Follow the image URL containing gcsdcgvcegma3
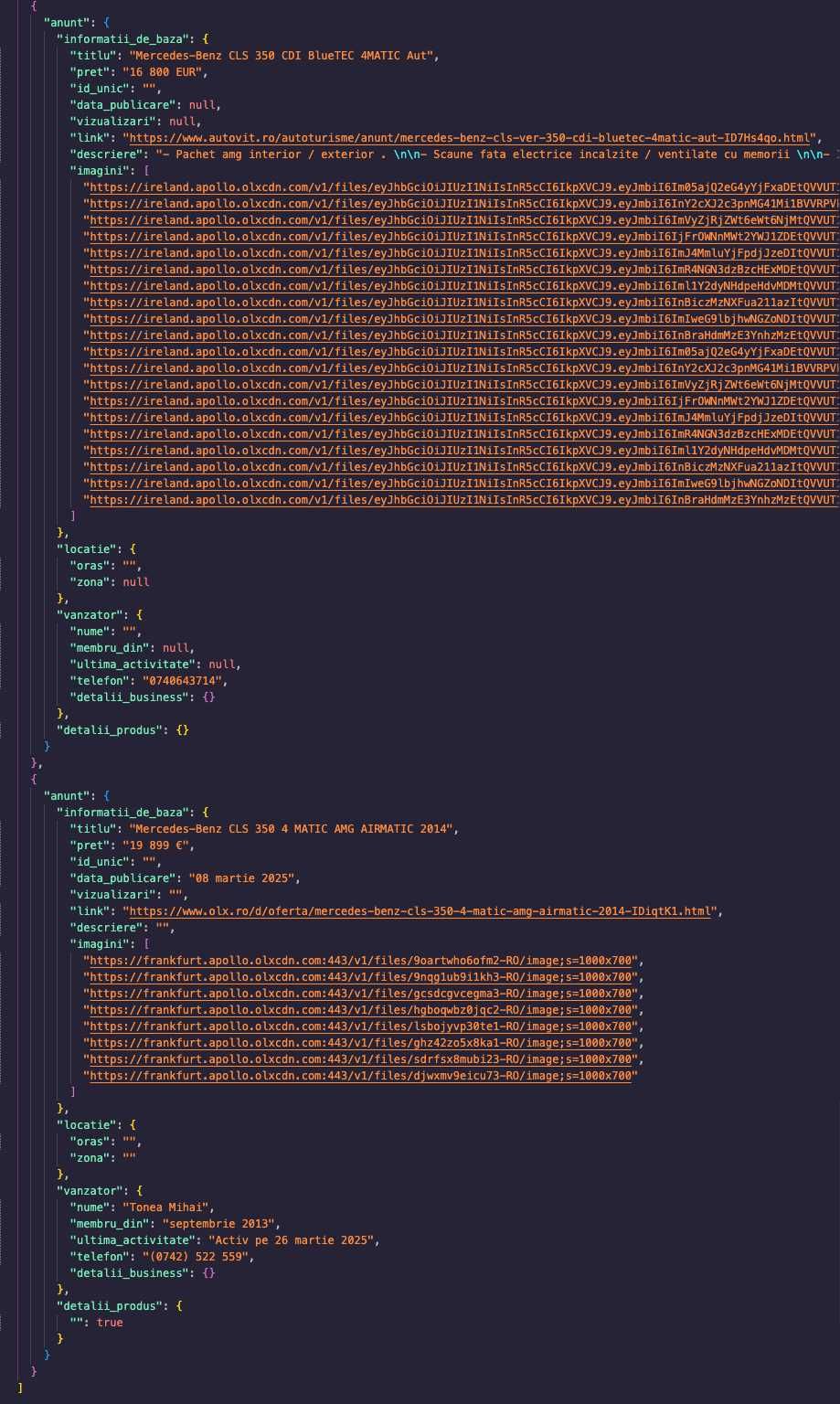840x1404 pixels. (x=361, y=994)
